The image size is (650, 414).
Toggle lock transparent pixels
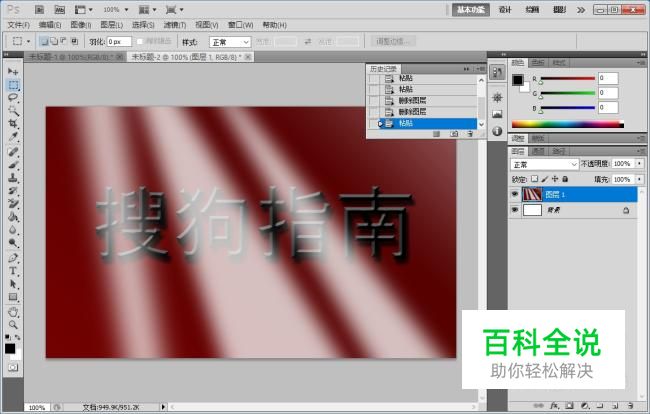535,179
